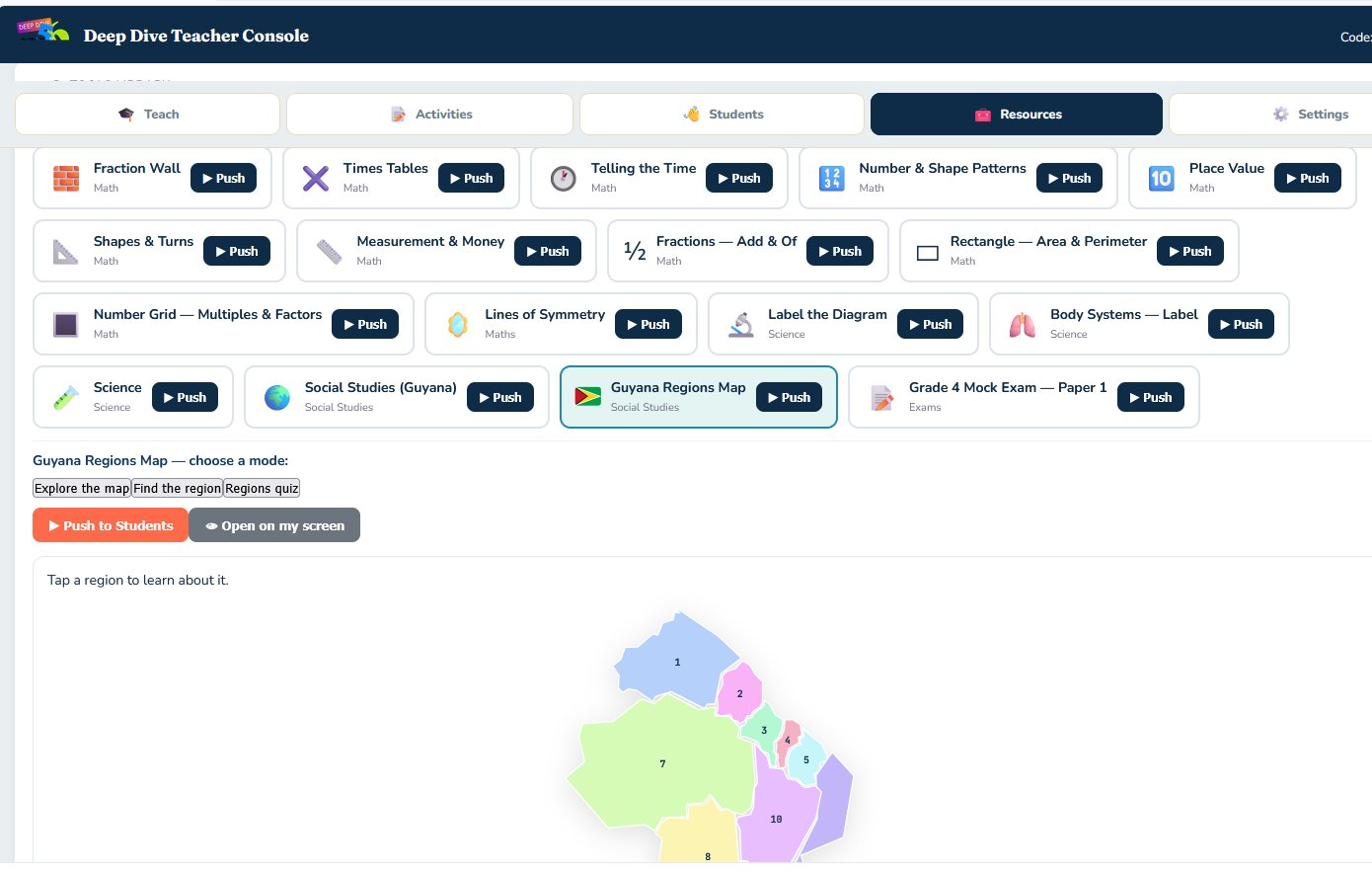Click Open on my screen button
The width and height of the screenshot is (1372, 896).
point(274,525)
